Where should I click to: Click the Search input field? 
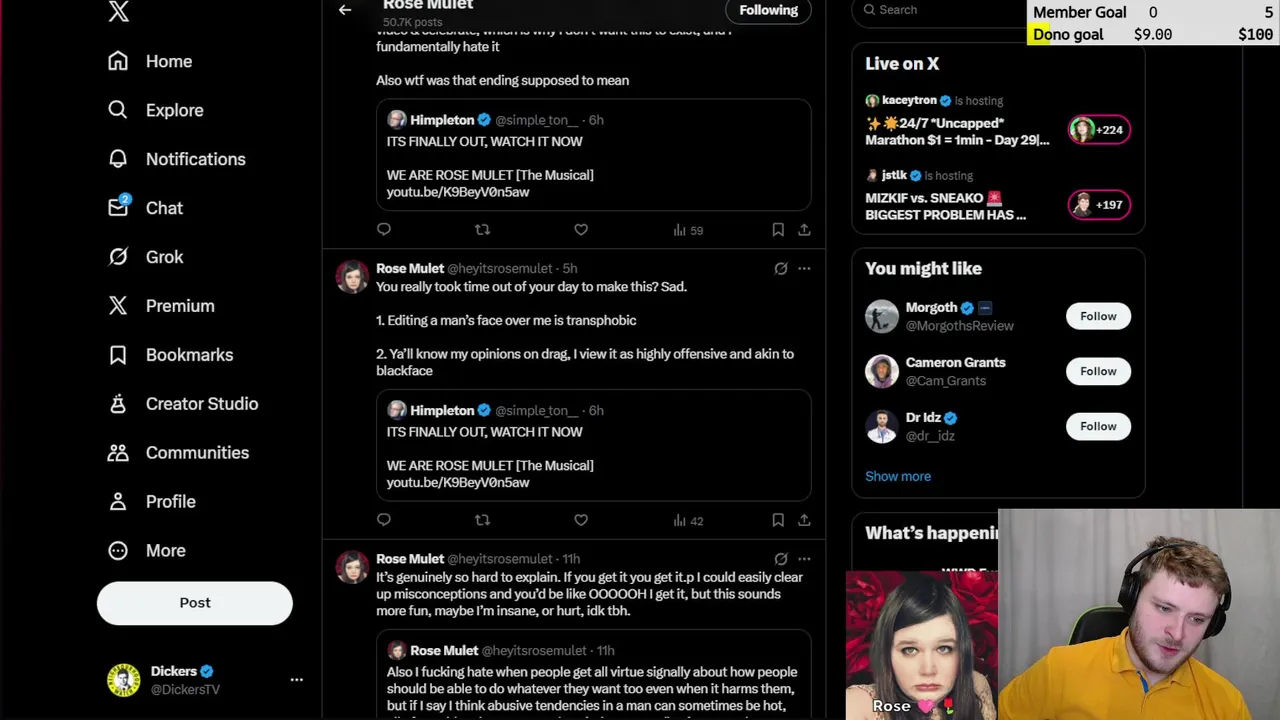(940, 10)
